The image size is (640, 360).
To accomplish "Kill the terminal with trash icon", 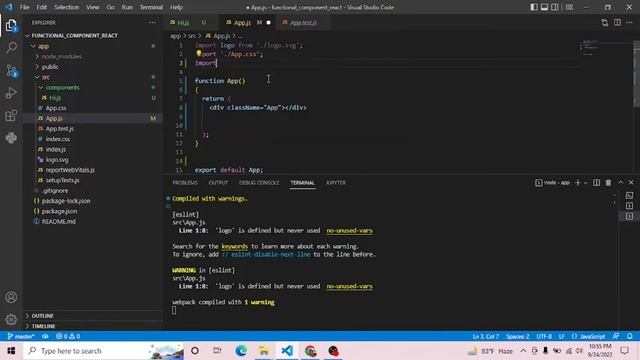I will pos(608,182).
